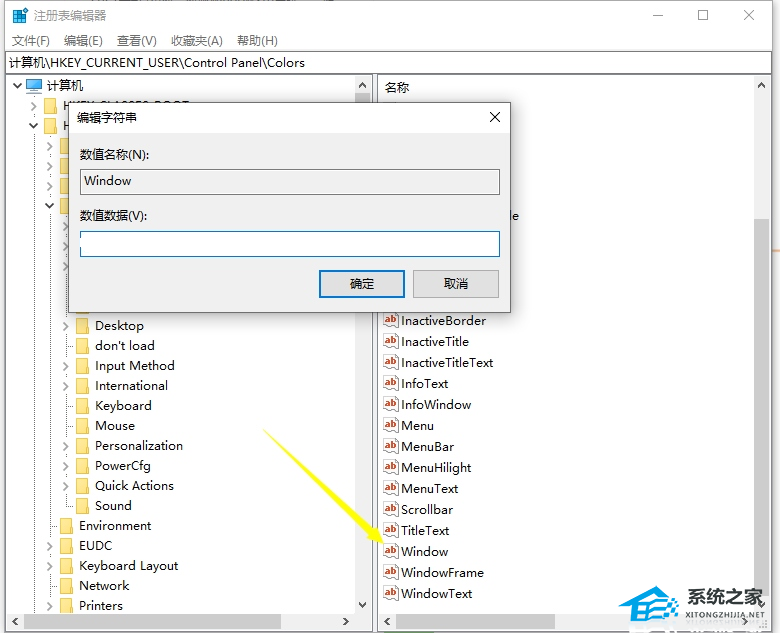Collapse the 计算机 root node
The height and width of the screenshot is (633, 780).
17,86
